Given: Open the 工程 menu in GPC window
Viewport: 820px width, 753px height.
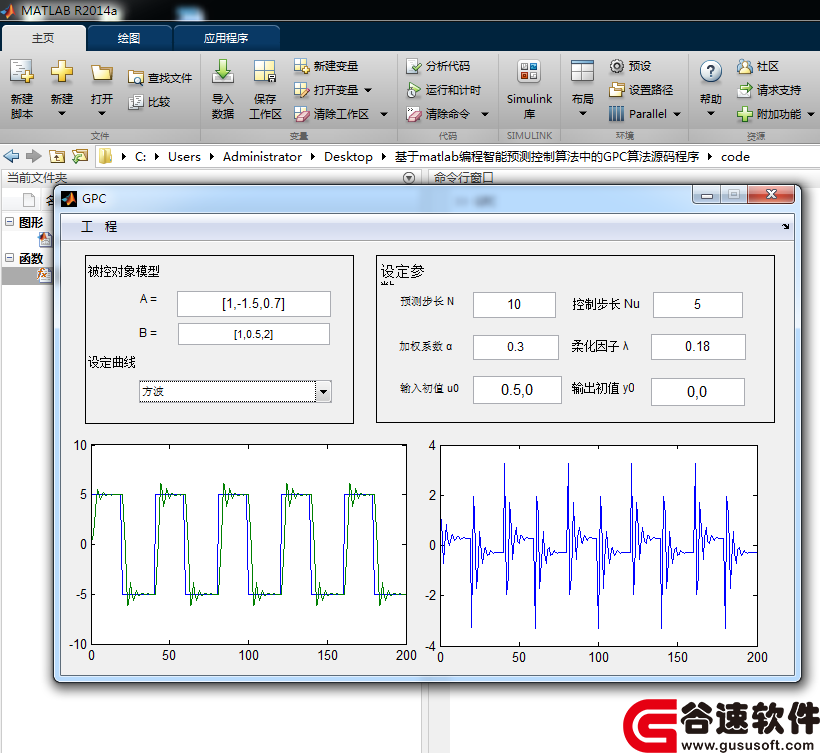Looking at the screenshot, I should point(99,226).
